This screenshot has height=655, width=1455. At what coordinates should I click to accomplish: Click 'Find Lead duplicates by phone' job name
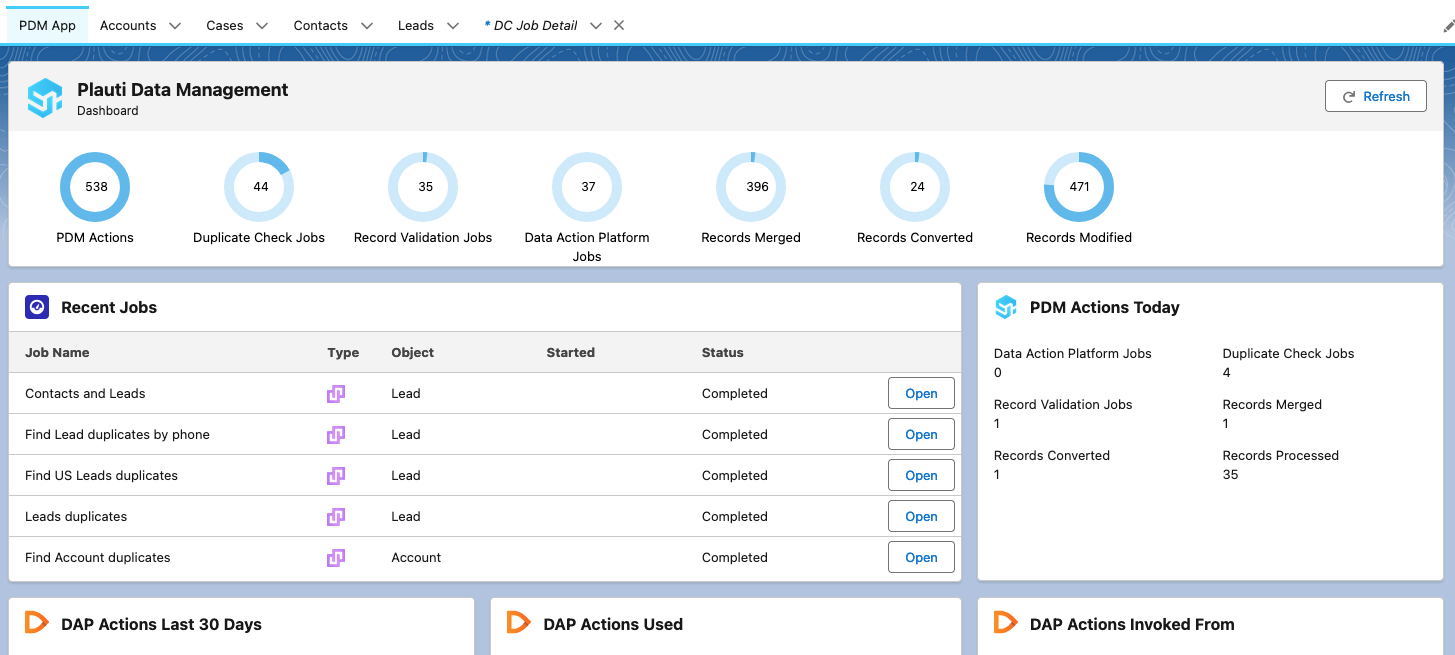(x=117, y=435)
